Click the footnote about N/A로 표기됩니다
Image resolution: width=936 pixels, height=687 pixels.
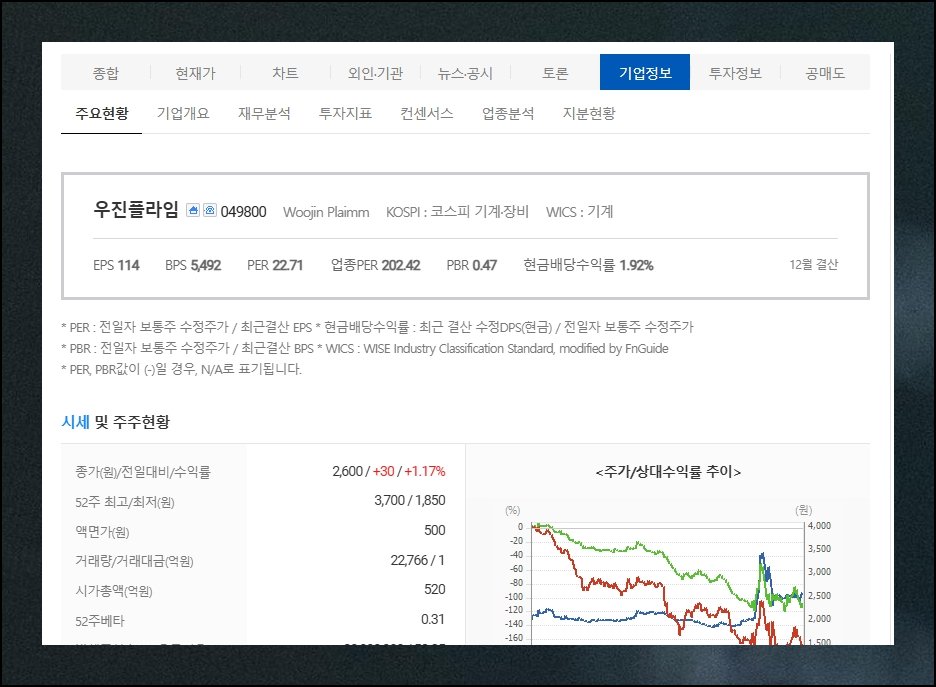(181, 369)
